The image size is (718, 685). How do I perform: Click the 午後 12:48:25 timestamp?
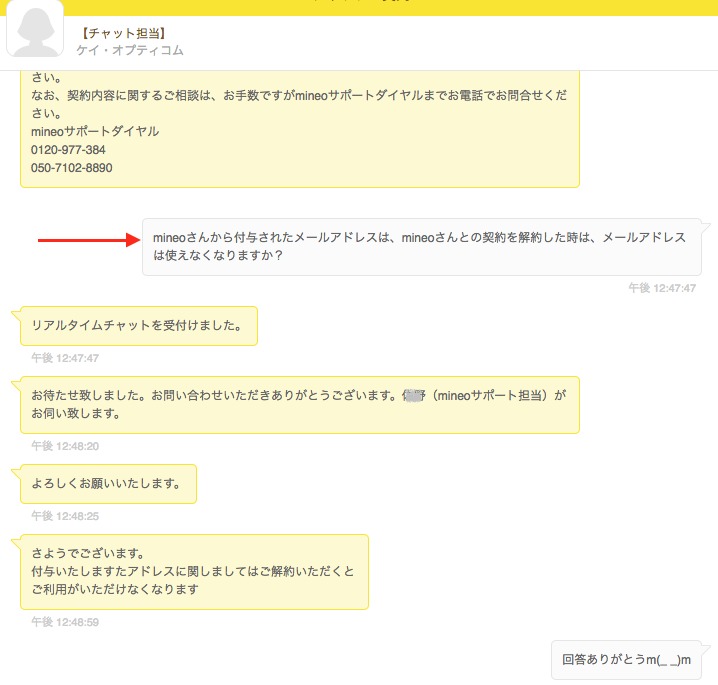pyautogui.click(x=65, y=516)
